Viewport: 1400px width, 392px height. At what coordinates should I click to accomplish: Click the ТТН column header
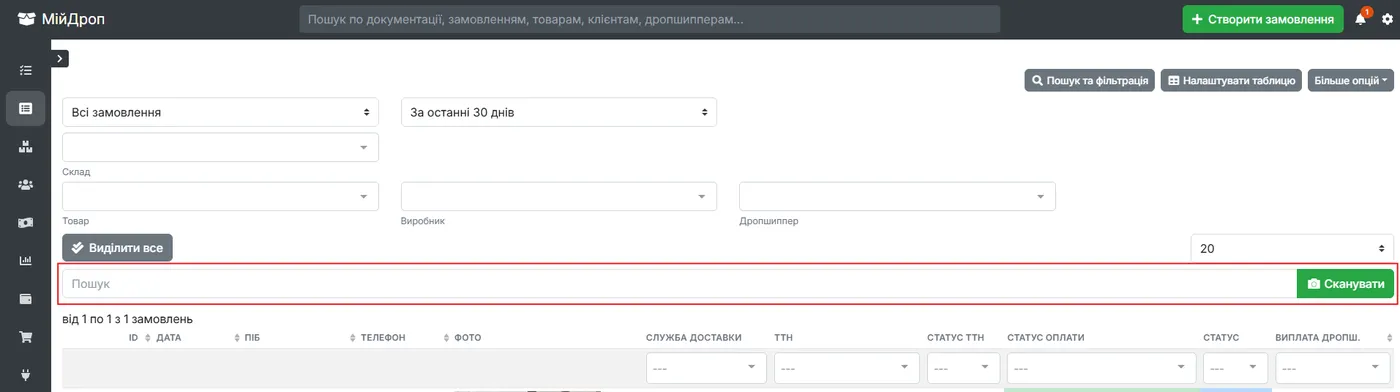pos(784,338)
